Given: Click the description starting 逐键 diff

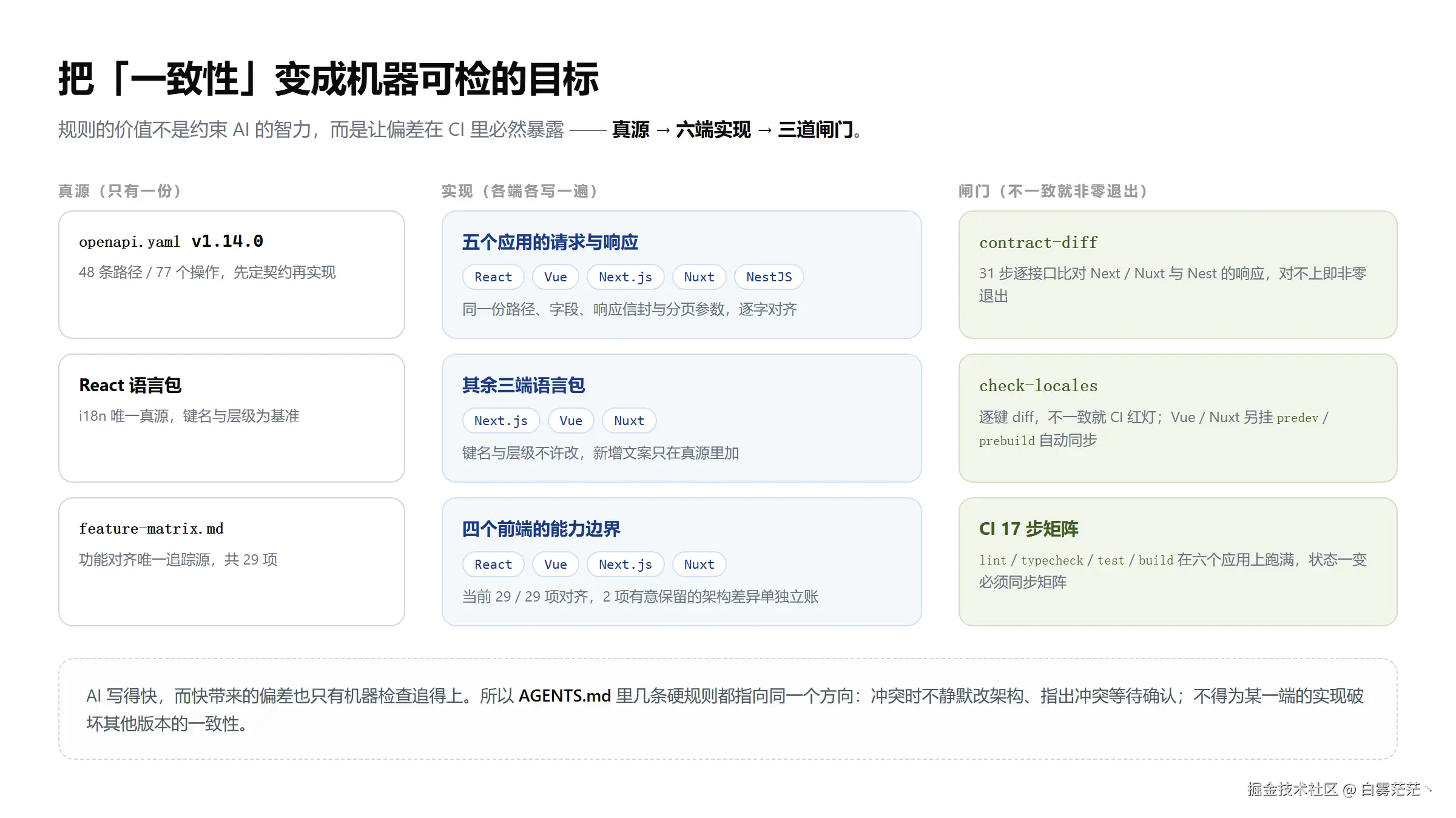Looking at the screenshot, I should (1154, 429).
